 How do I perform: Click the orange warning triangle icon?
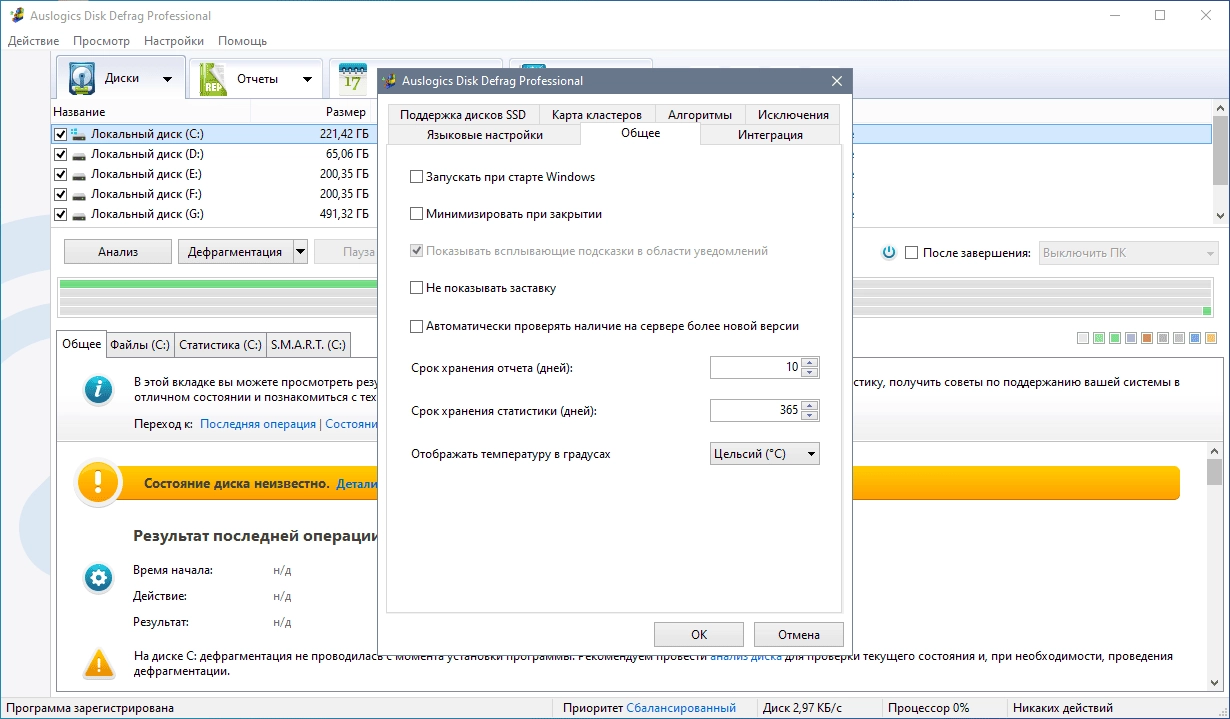pyautogui.click(x=98, y=663)
